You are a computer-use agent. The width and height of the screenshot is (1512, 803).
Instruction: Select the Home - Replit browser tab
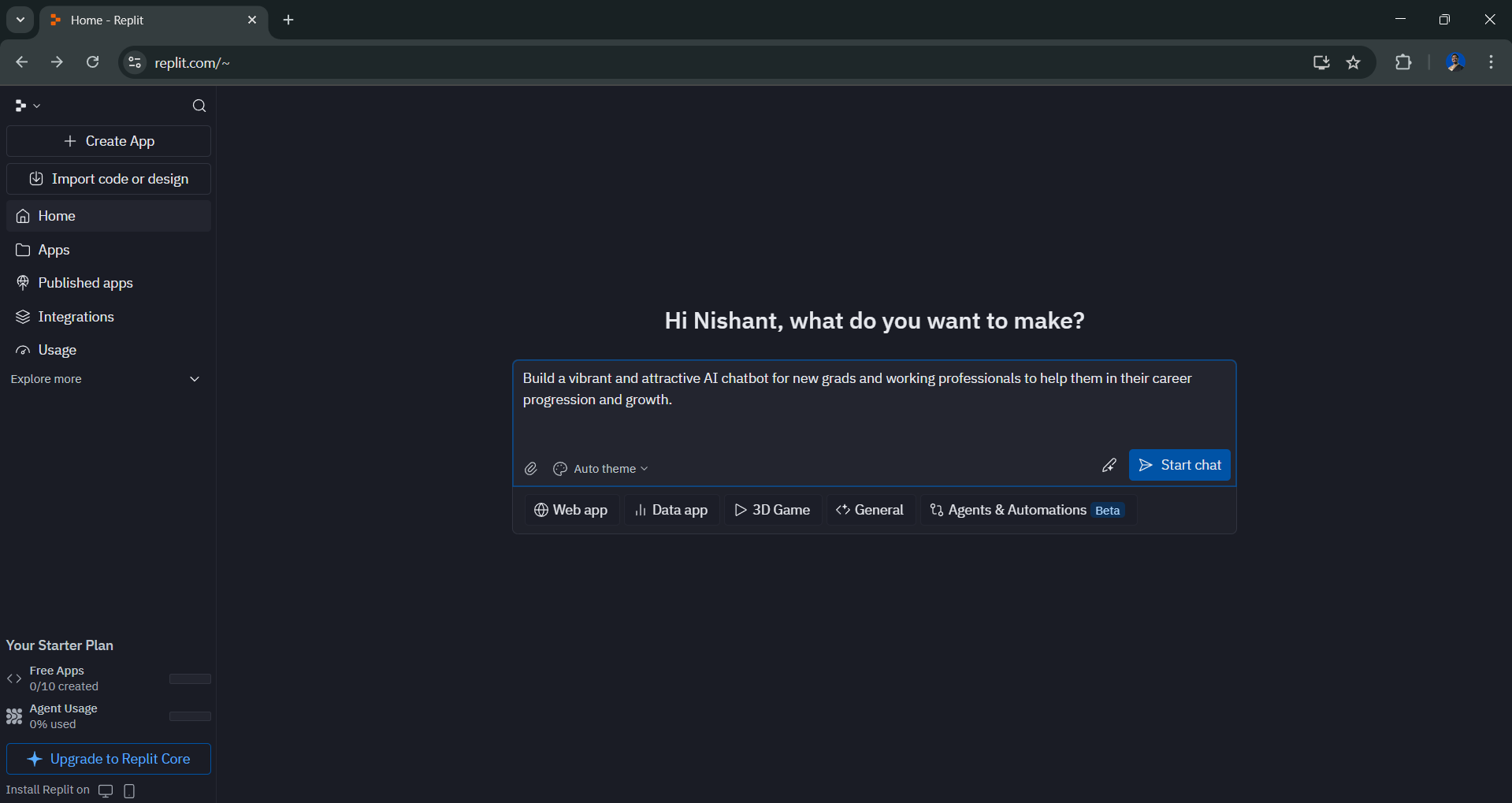(154, 20)
